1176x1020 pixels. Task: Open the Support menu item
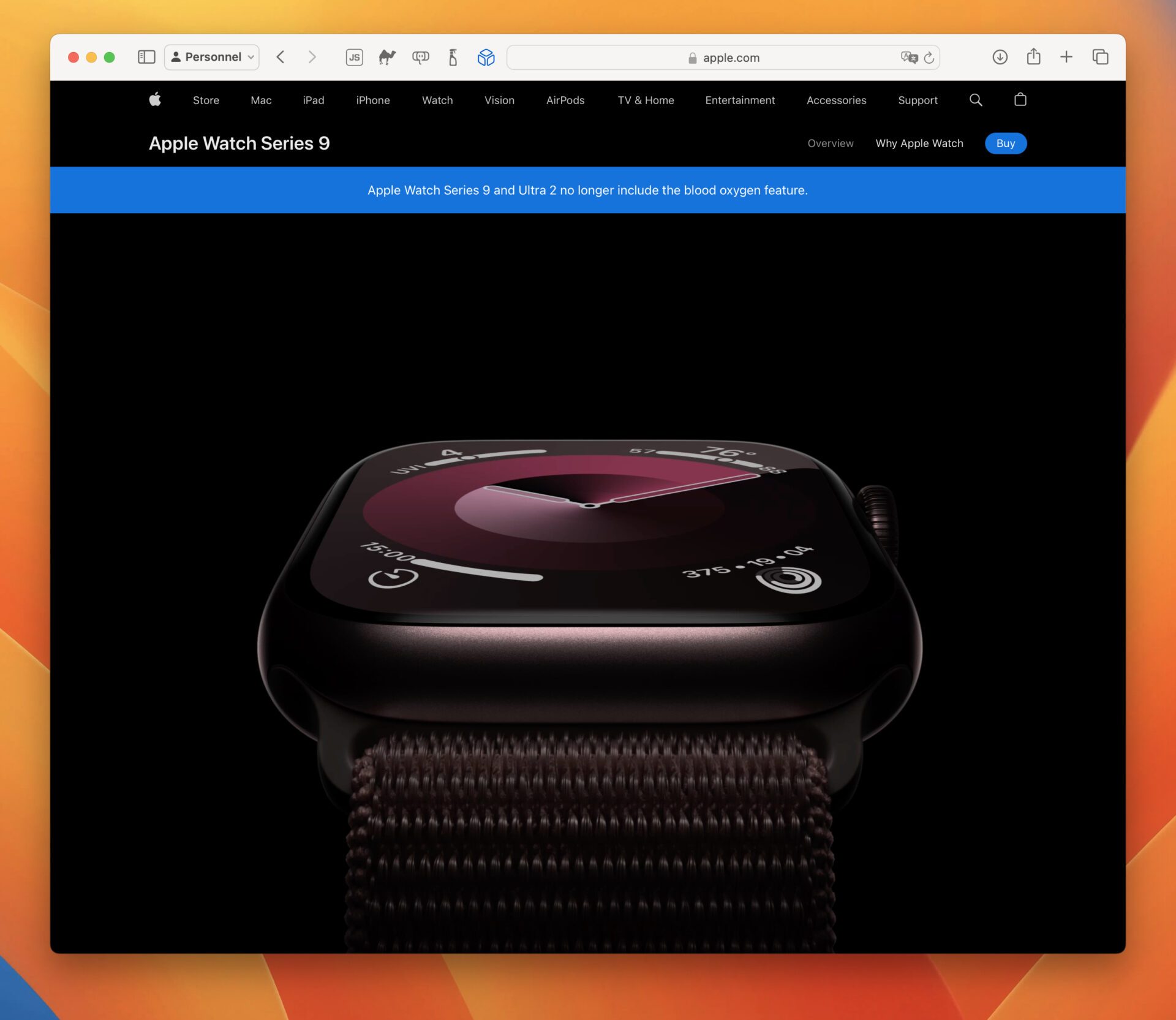point(918,100)
